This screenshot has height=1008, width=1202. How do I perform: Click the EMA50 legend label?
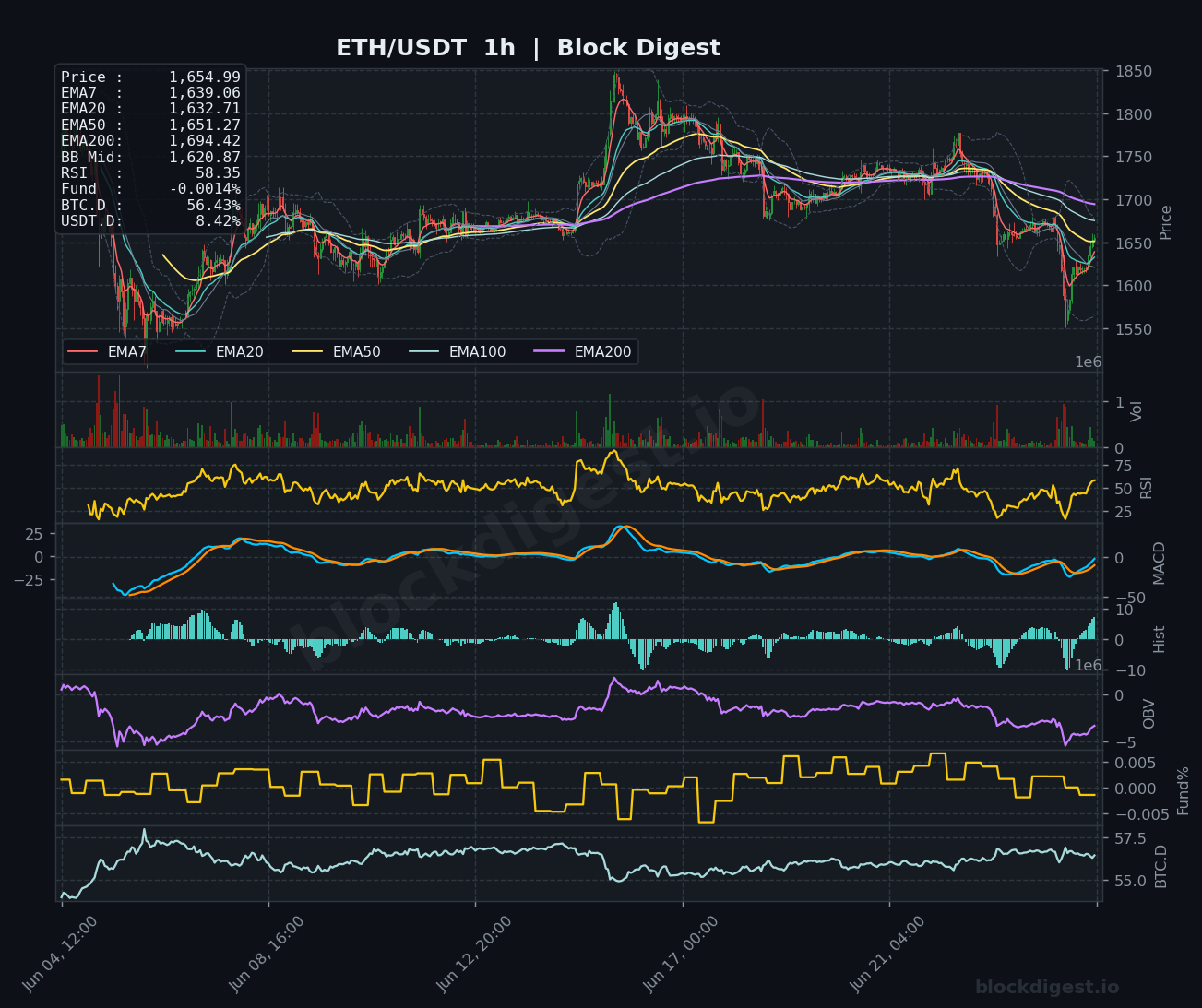click(x=356, y=351)
